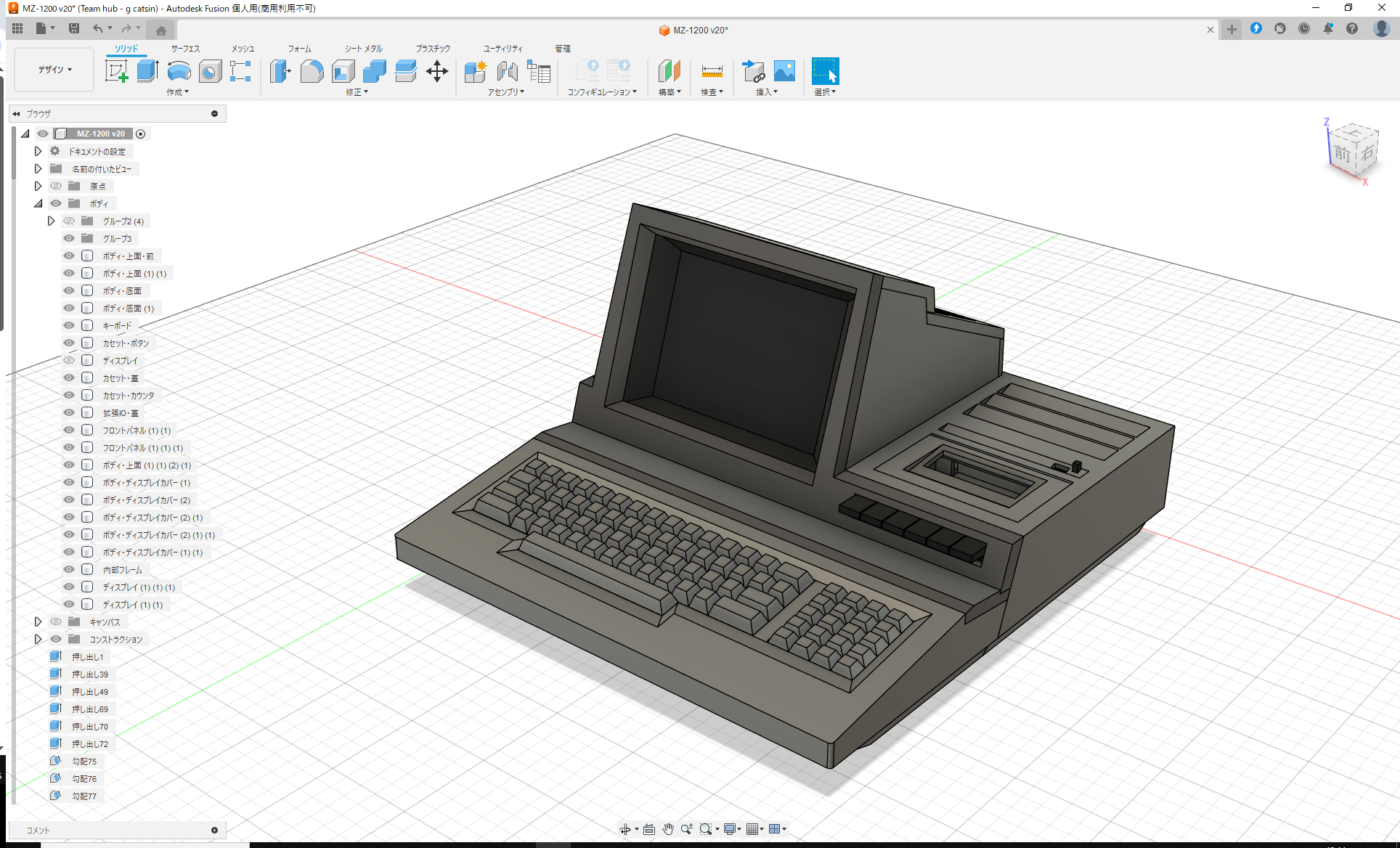This screenshot has width=1400, height=848.
Task: Activate the Extrude tool
Action: tap(147, 71)
